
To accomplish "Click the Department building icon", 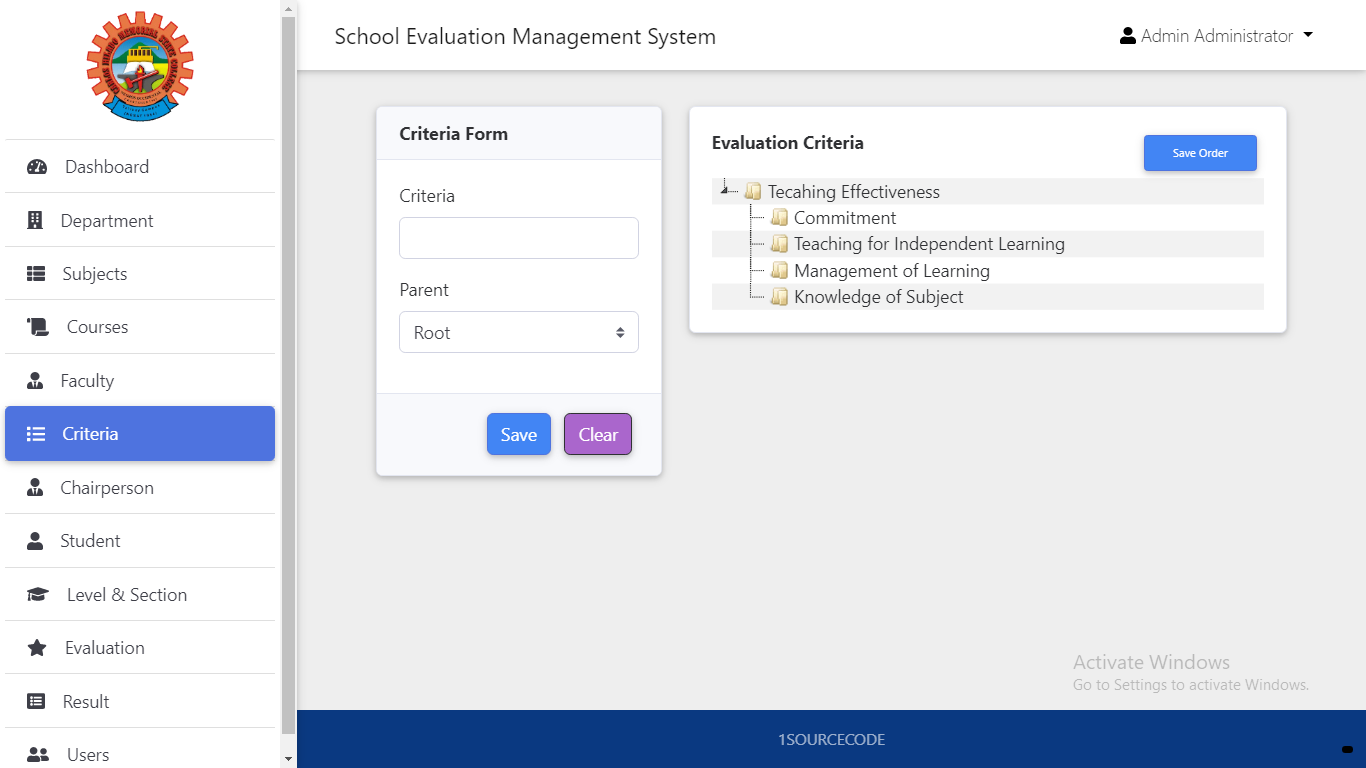I will pyautogui.click(x=36, y=220).
